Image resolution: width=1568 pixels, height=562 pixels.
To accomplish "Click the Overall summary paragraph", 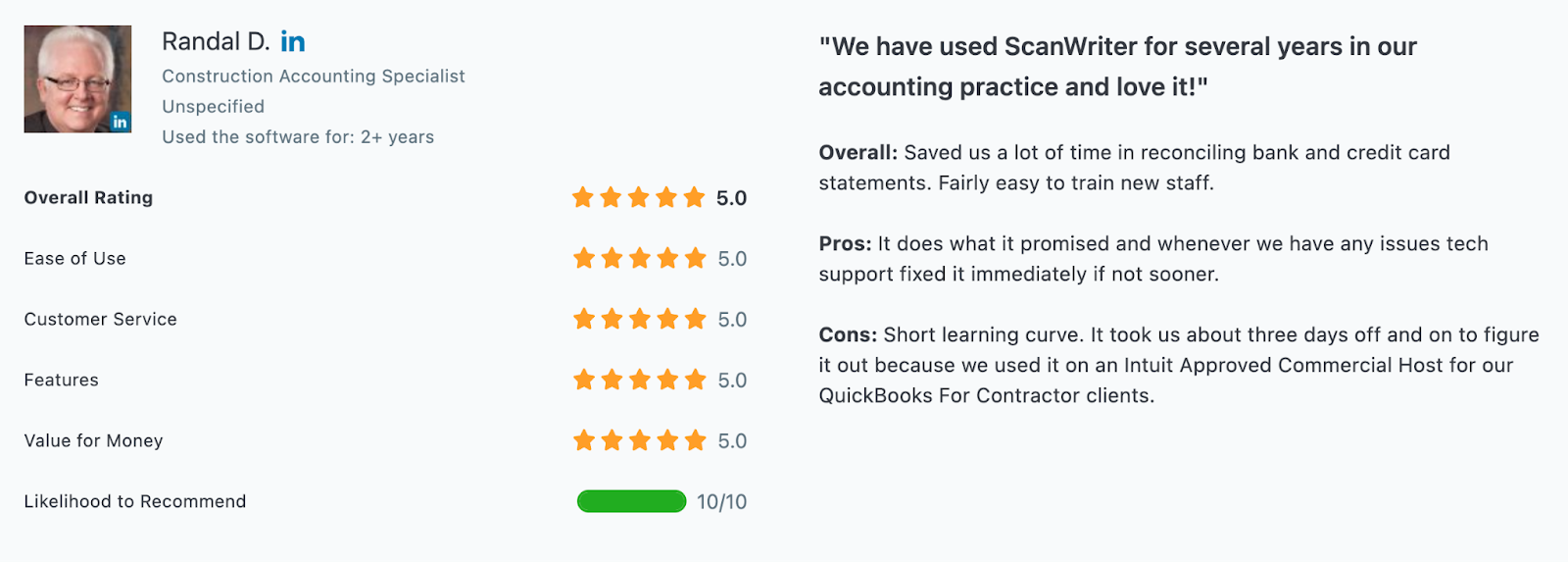I will (1134, 168).
